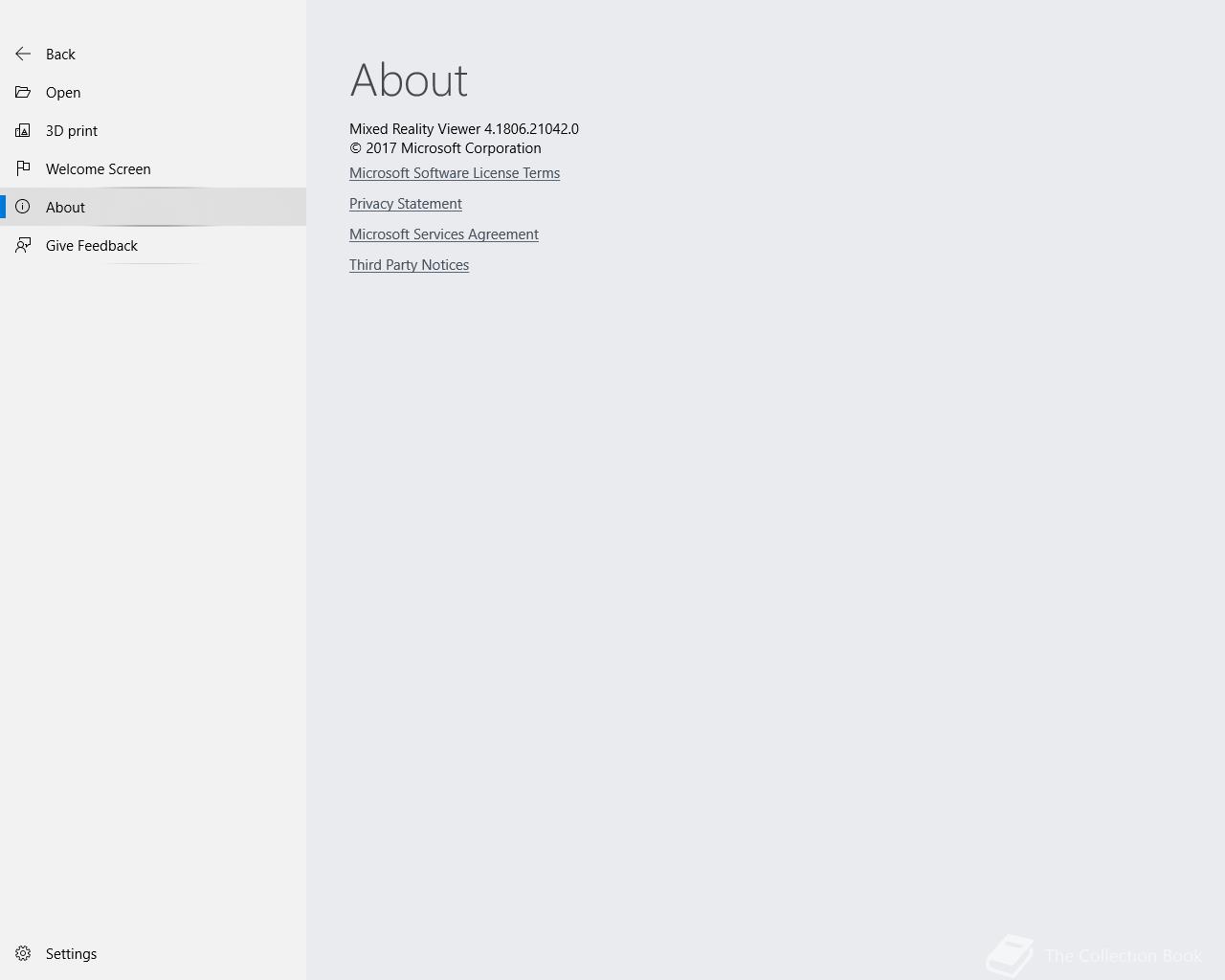Open the Privacy Statement link
Image resolution: width=1225 pixels, height=980 pixels.
[x=406, y=204]
